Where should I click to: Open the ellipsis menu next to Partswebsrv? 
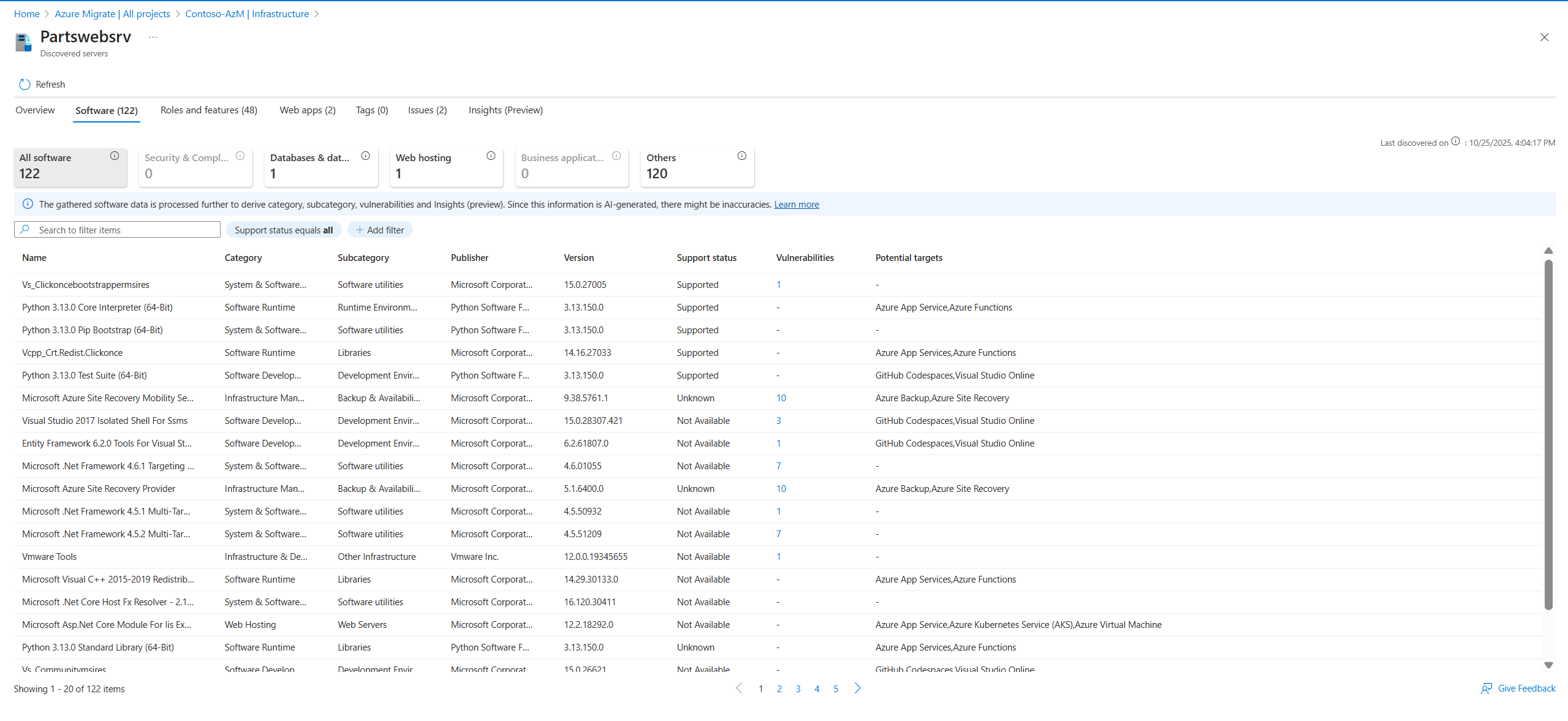click(x=153, y=37)
